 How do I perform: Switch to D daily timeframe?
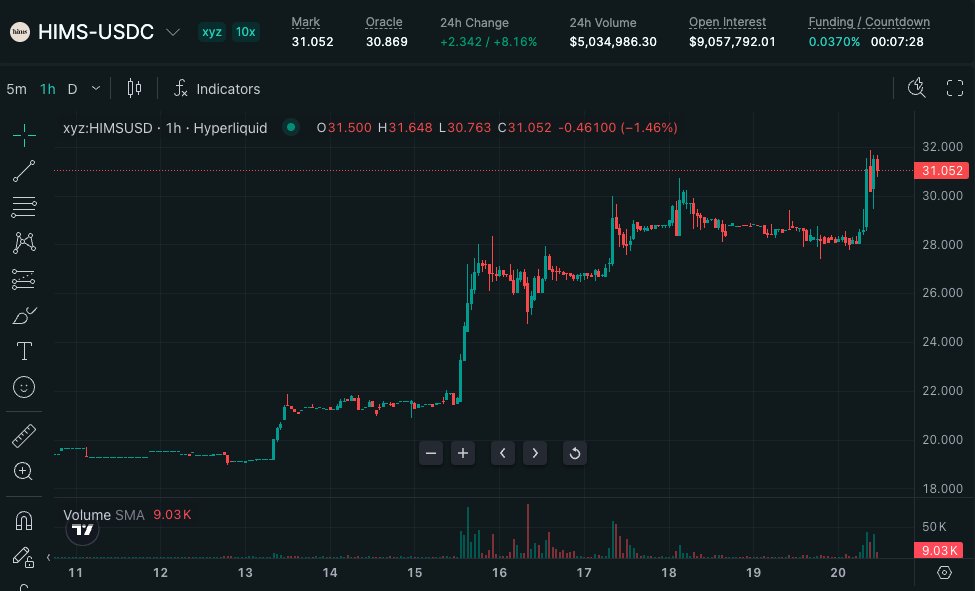pyautogui.click(x=72, y=89)
